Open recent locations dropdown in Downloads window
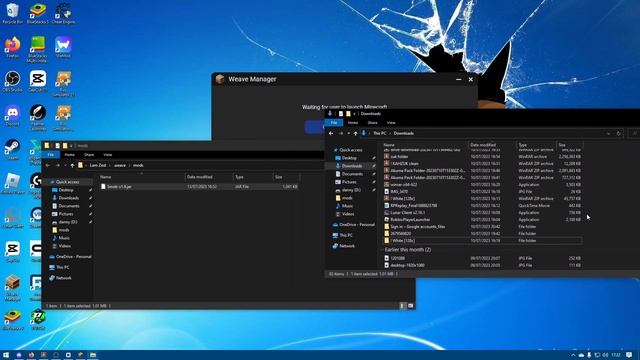 tap(348, 133)
